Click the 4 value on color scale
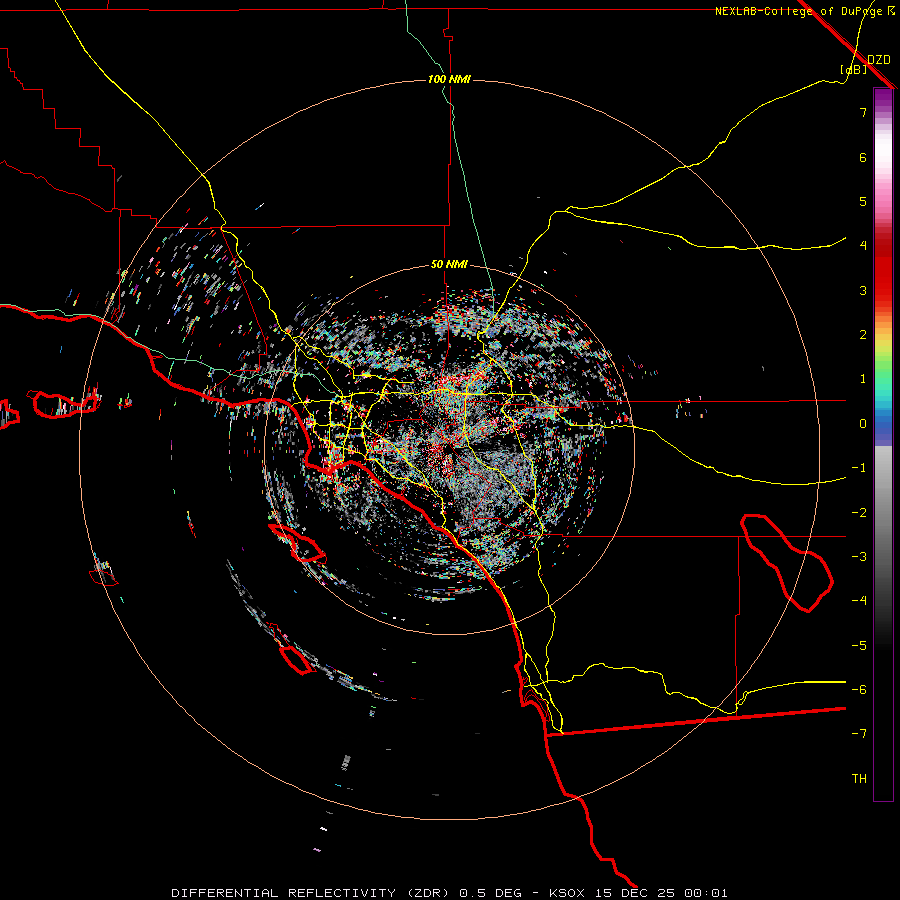The height and width of the screenshot is (900, 900). pyautogui.click(x=863, y=246)
